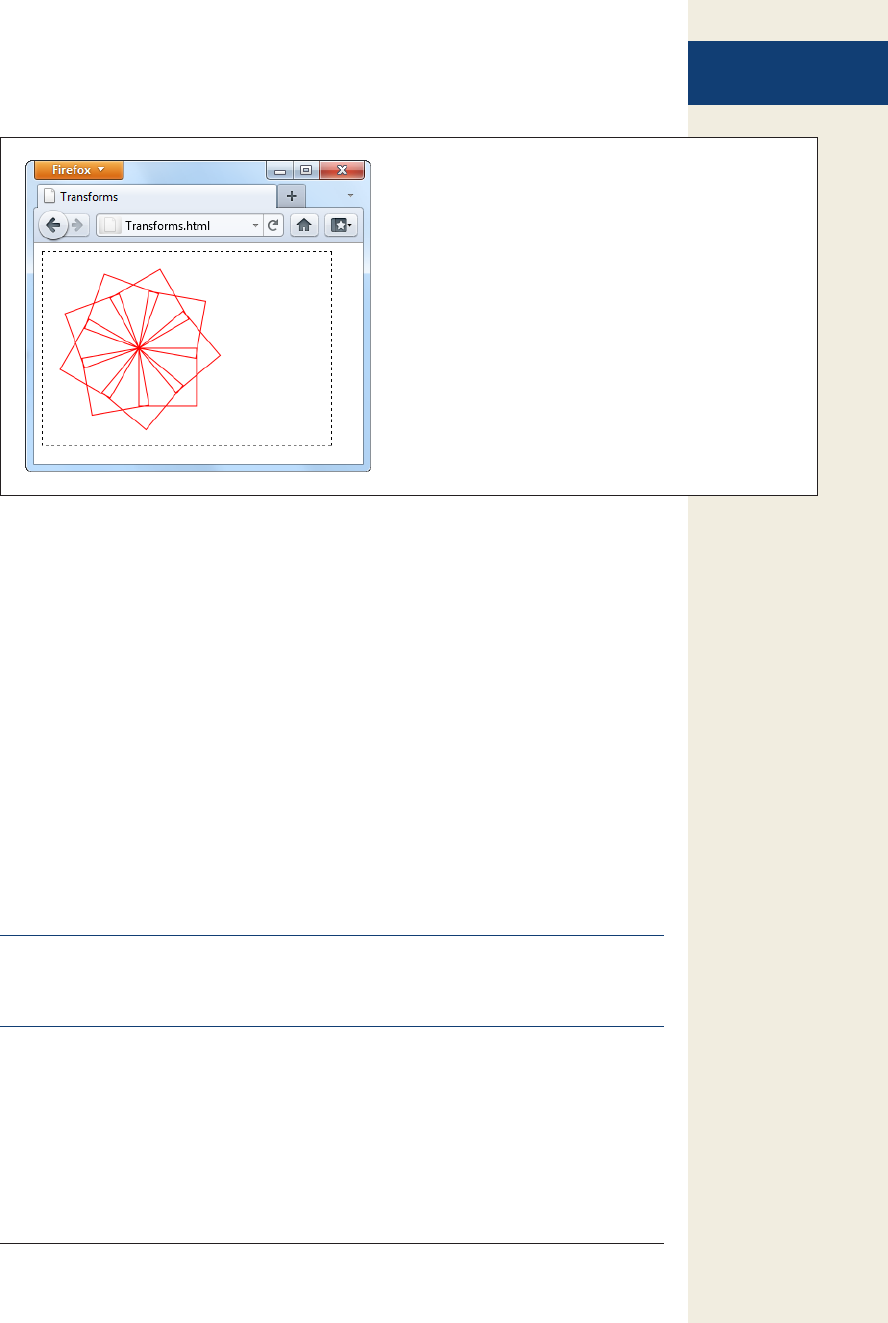
Task: Open a new tab with plus
Action: click(x=291, y=196)
